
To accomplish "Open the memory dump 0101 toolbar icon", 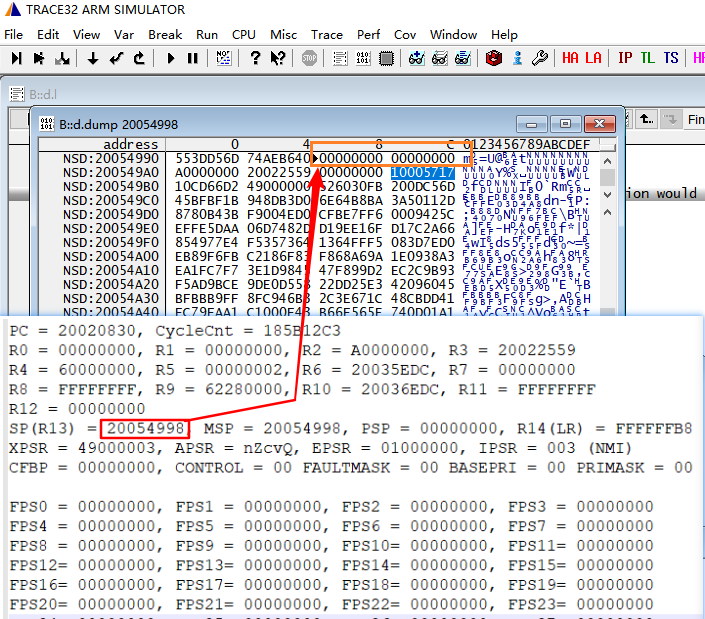I will pyautogui.click(x=363, y=58).
